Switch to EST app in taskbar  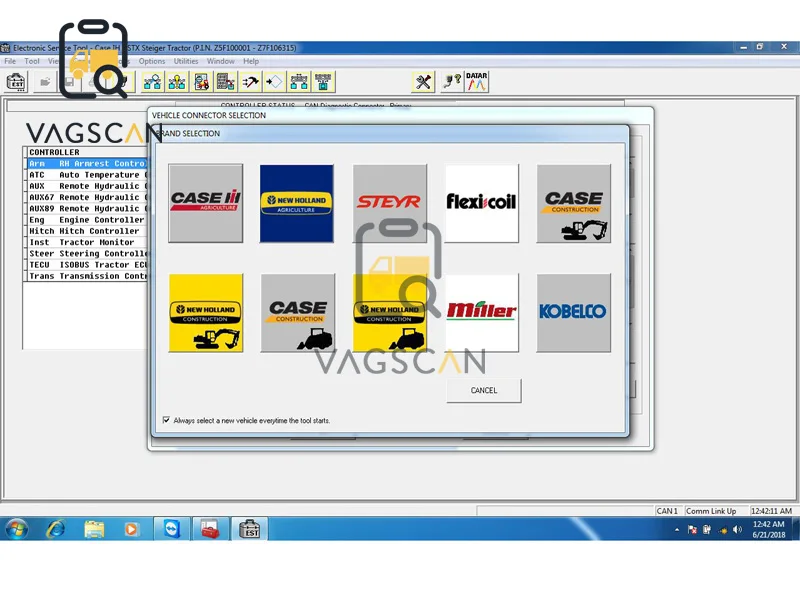coord(249,529)
